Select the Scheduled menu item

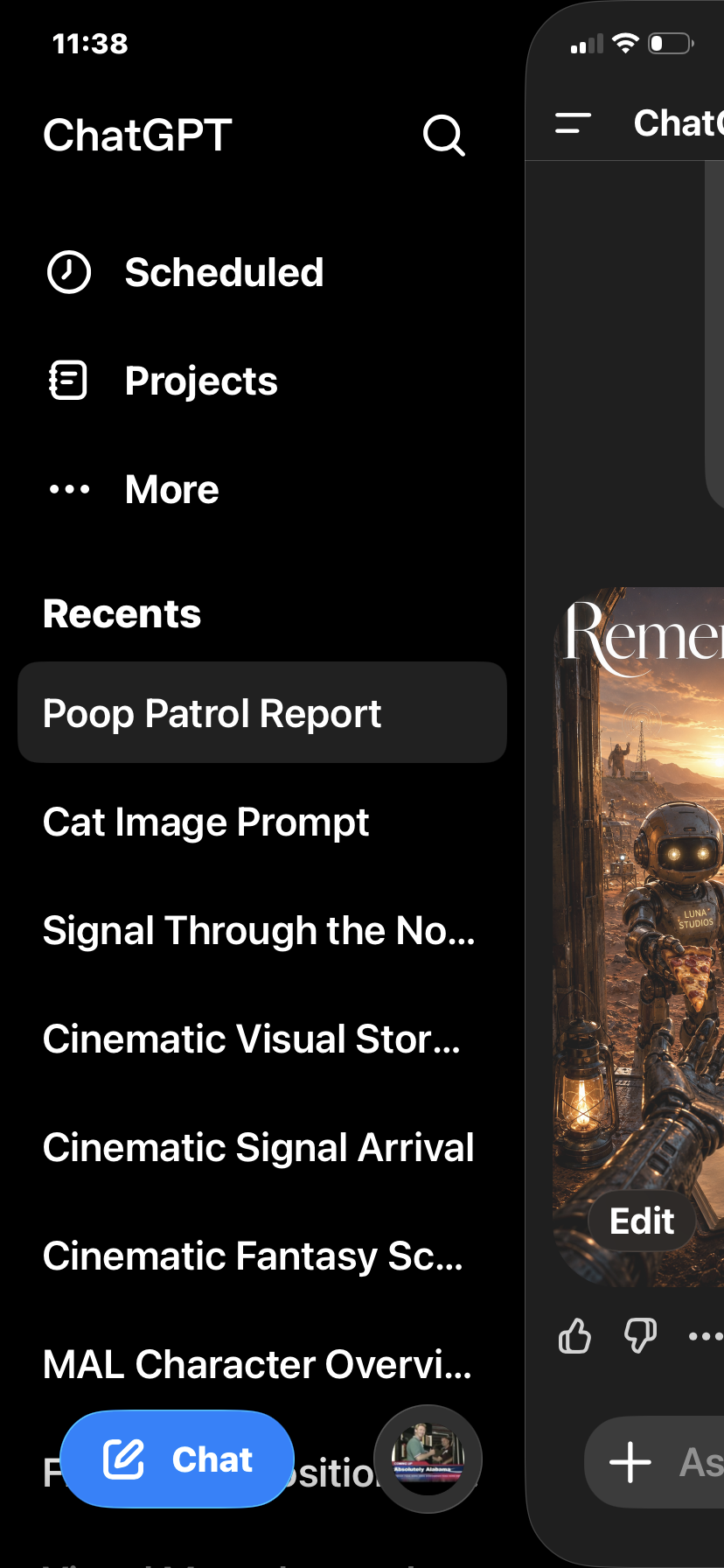225,272
